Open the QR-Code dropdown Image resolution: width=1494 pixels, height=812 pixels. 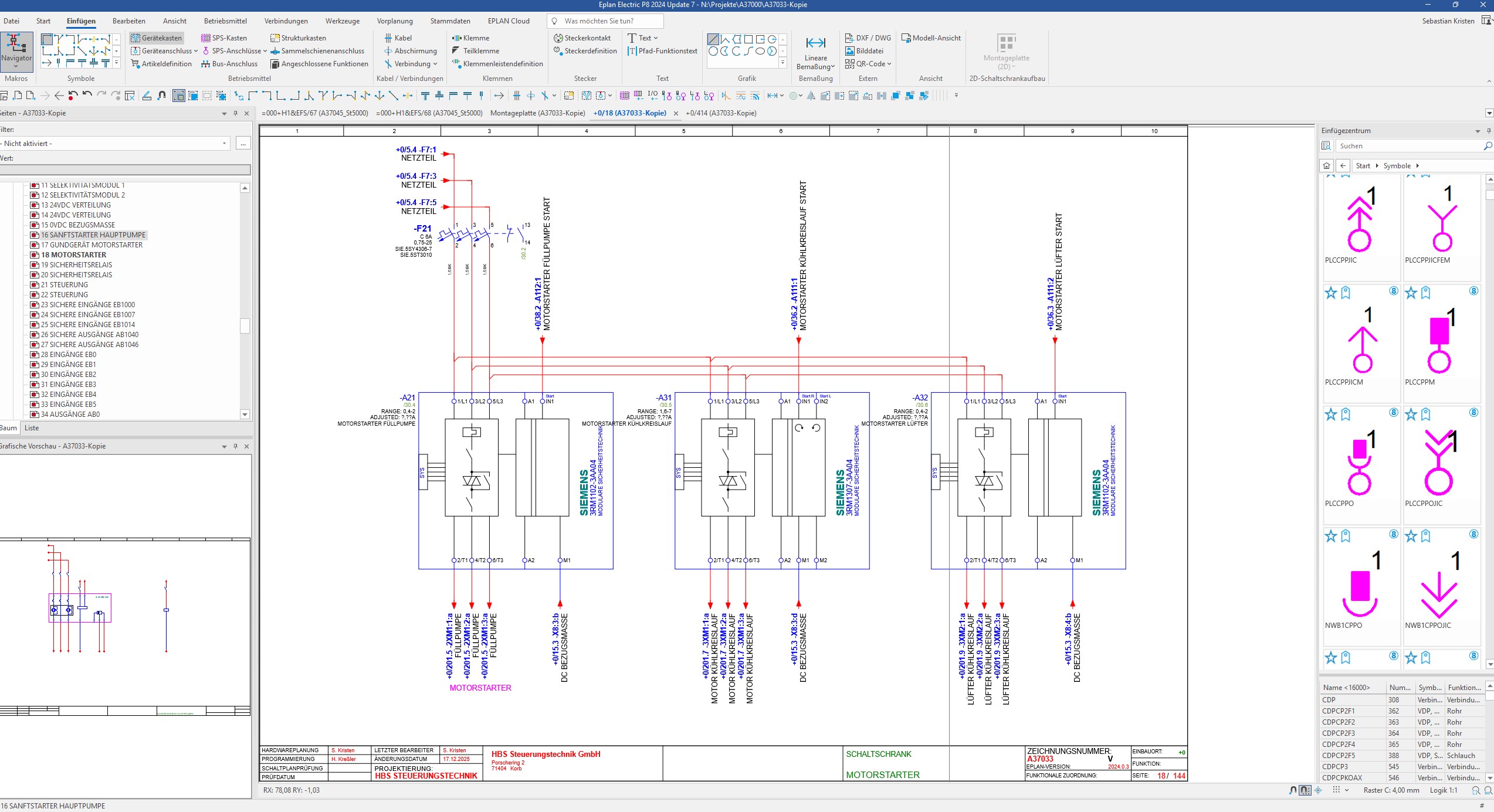tap(889, 64)
